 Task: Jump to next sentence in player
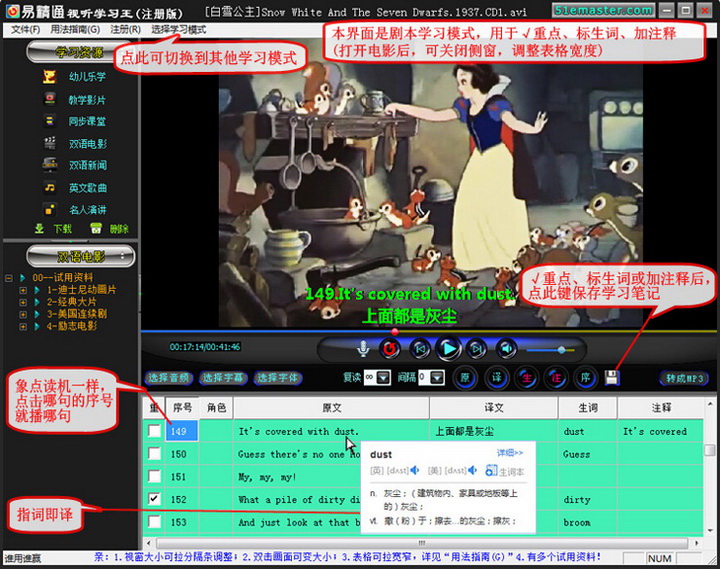(477, 349)
